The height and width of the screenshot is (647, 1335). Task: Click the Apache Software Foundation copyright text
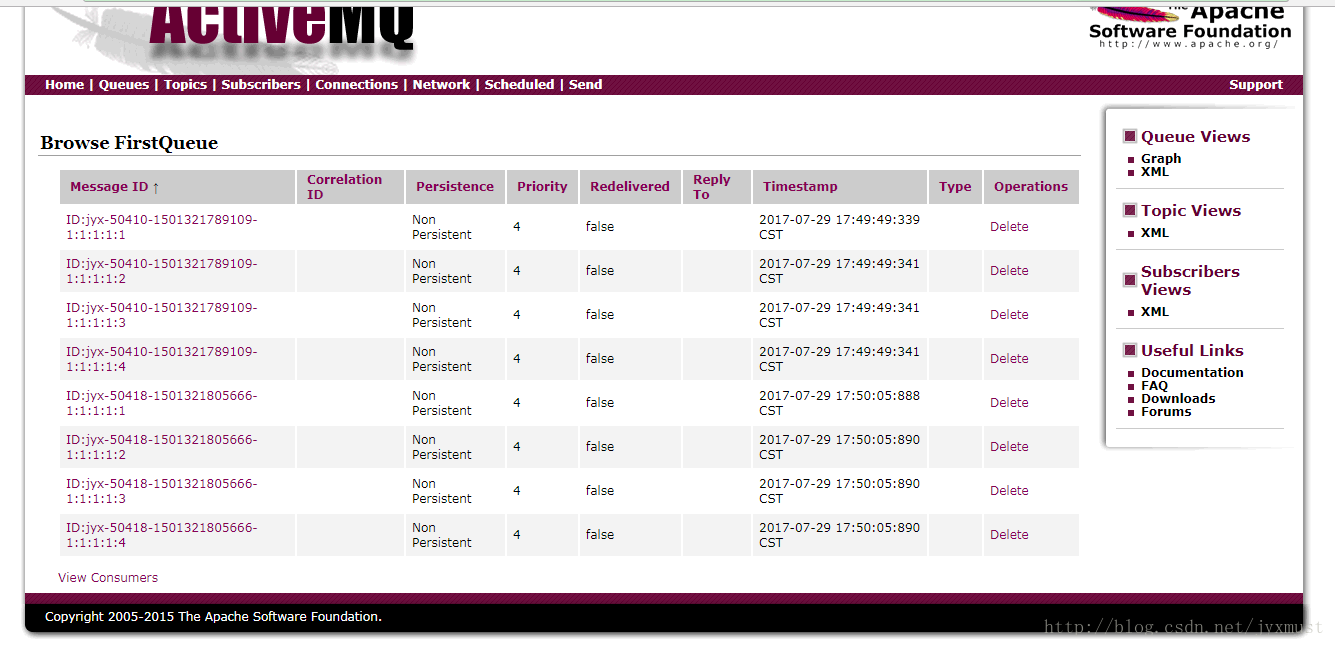click(213, 617)
